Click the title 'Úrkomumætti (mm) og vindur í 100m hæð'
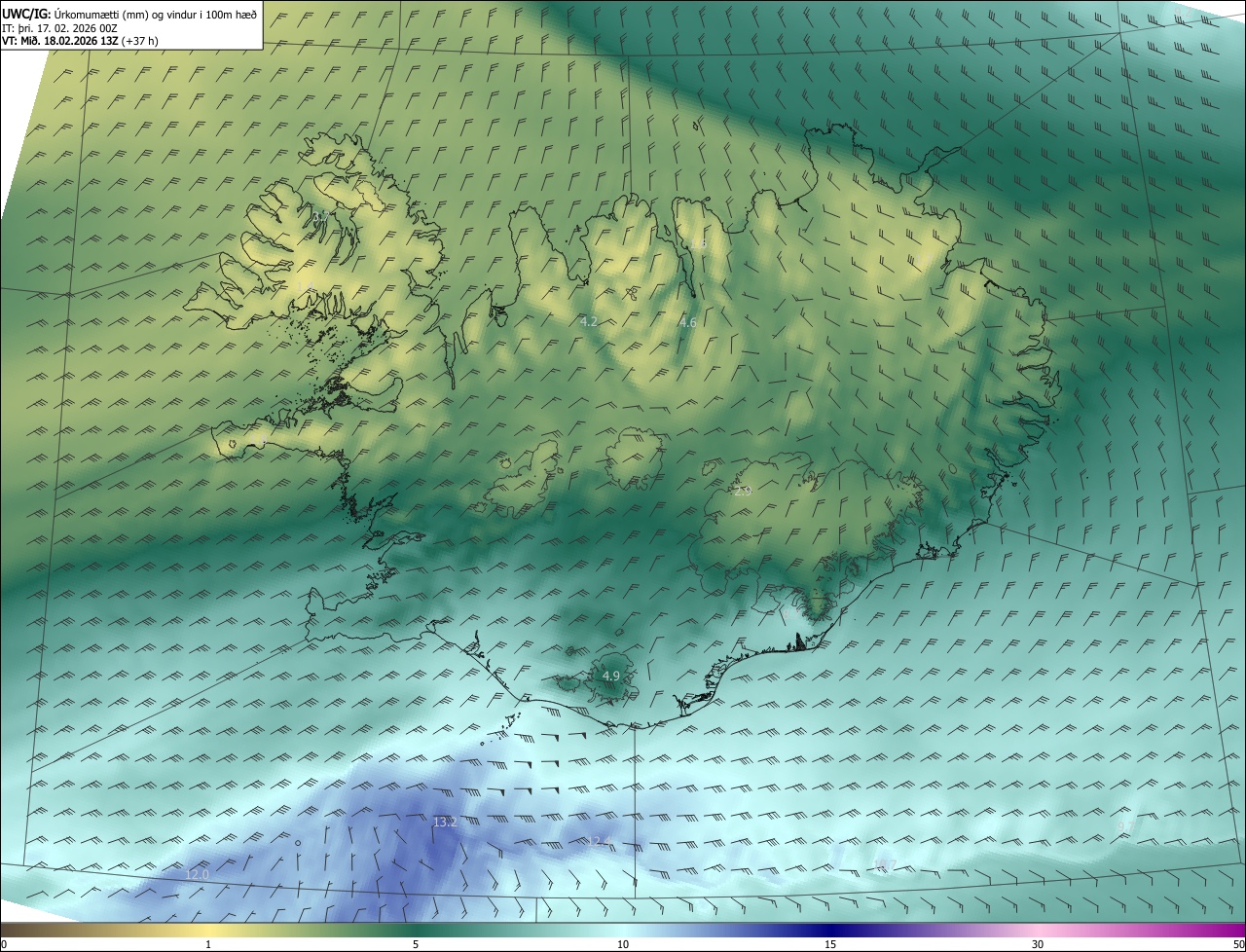The image size is (1246, 952). point(155,14)
